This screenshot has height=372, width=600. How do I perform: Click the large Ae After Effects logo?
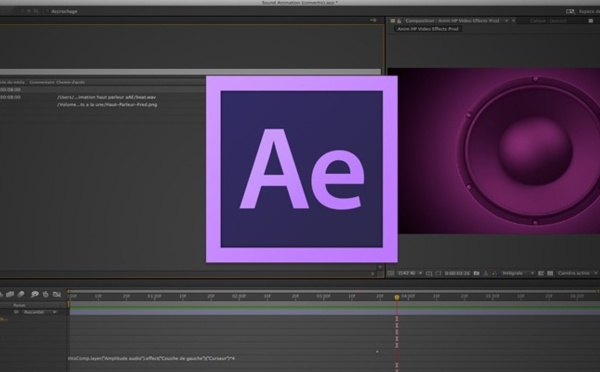pos(302,169)
